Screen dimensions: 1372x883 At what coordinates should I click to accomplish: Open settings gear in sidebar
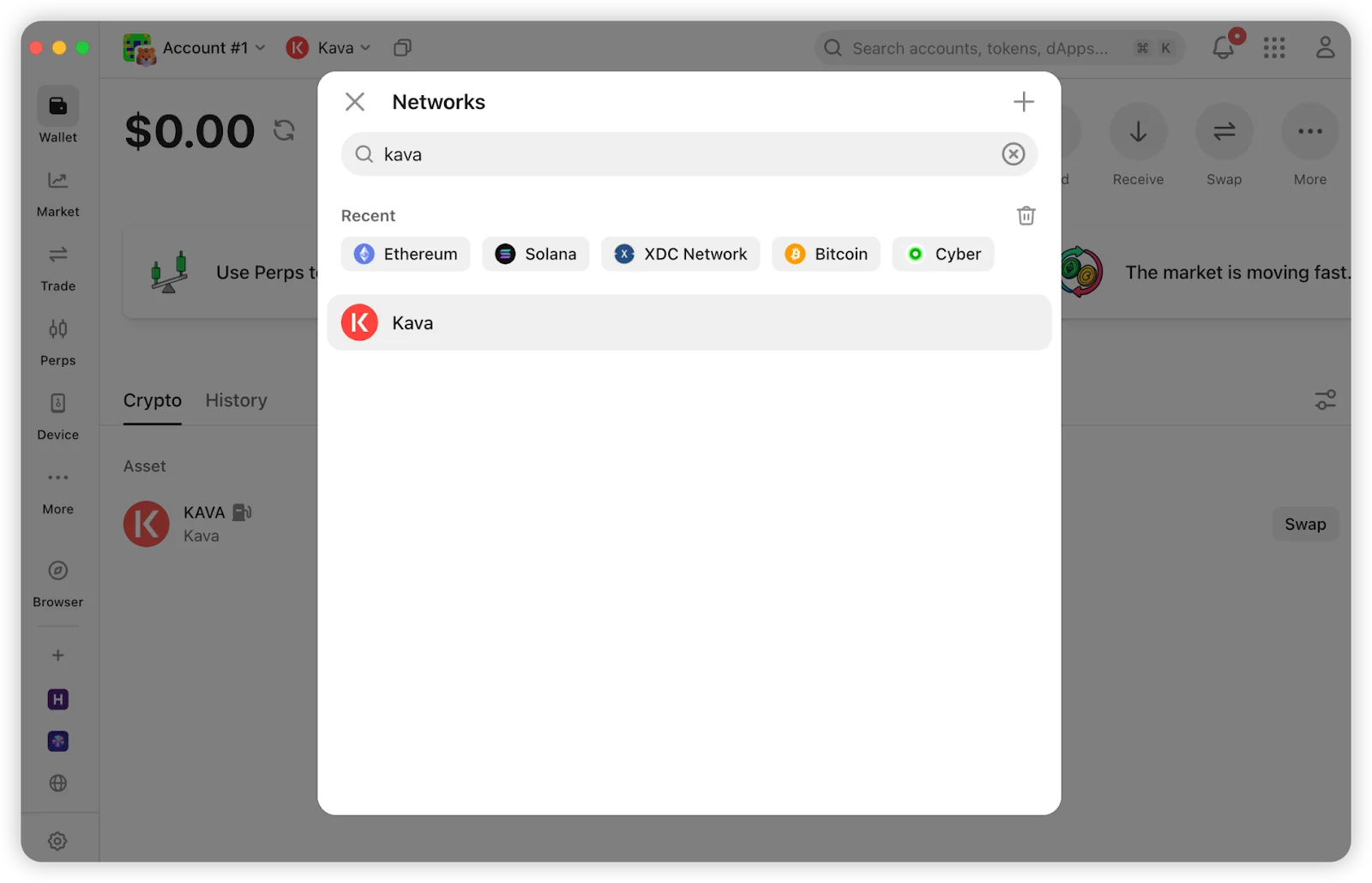pos(57,841)
